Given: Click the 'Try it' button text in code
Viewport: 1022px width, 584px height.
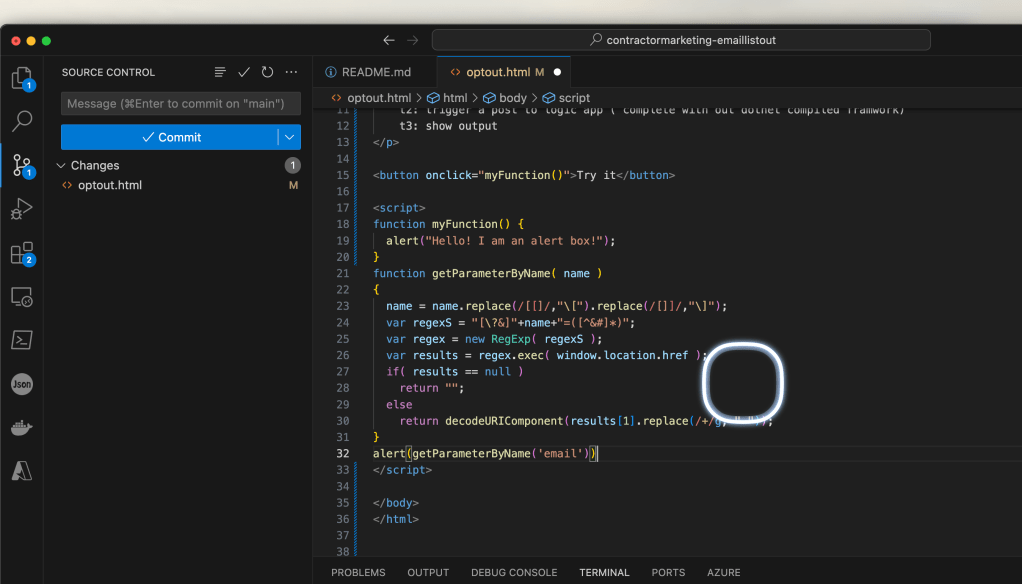Looking at the screenshot, I should tap(596, 175).
